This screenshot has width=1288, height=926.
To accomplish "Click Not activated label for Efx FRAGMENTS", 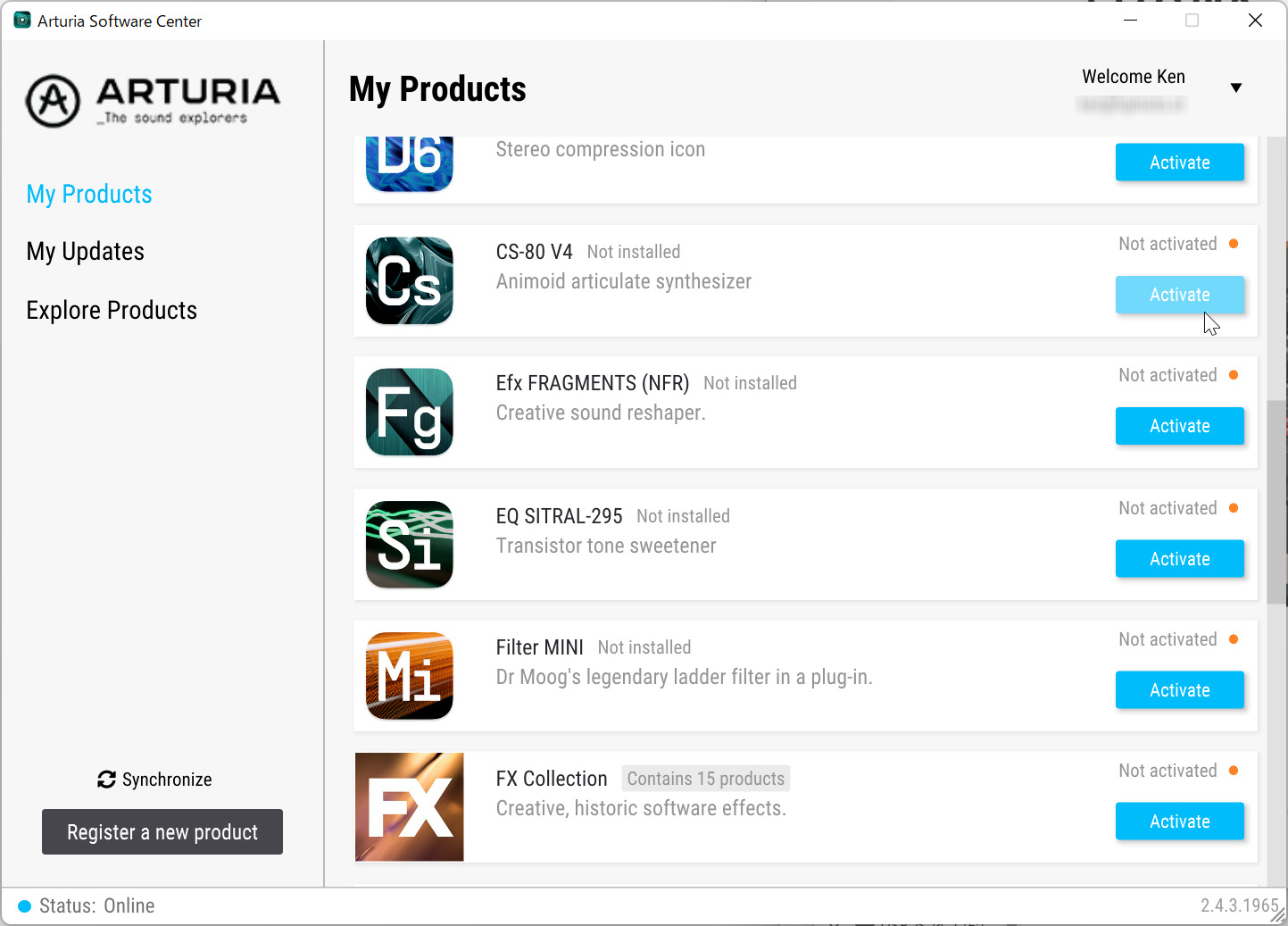I will [1168, 375].
